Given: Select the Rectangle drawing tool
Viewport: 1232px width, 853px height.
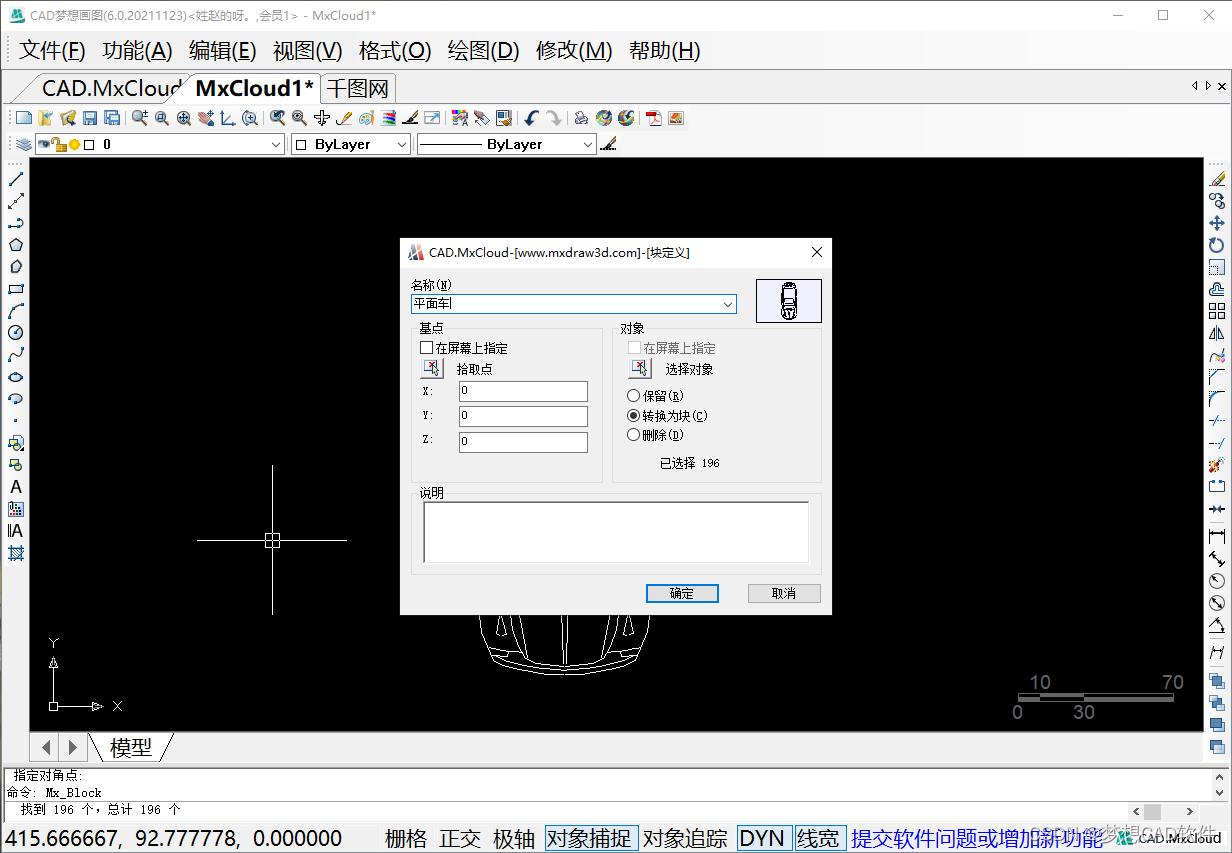Looking at the screenshot, I should tap(16, 289).
